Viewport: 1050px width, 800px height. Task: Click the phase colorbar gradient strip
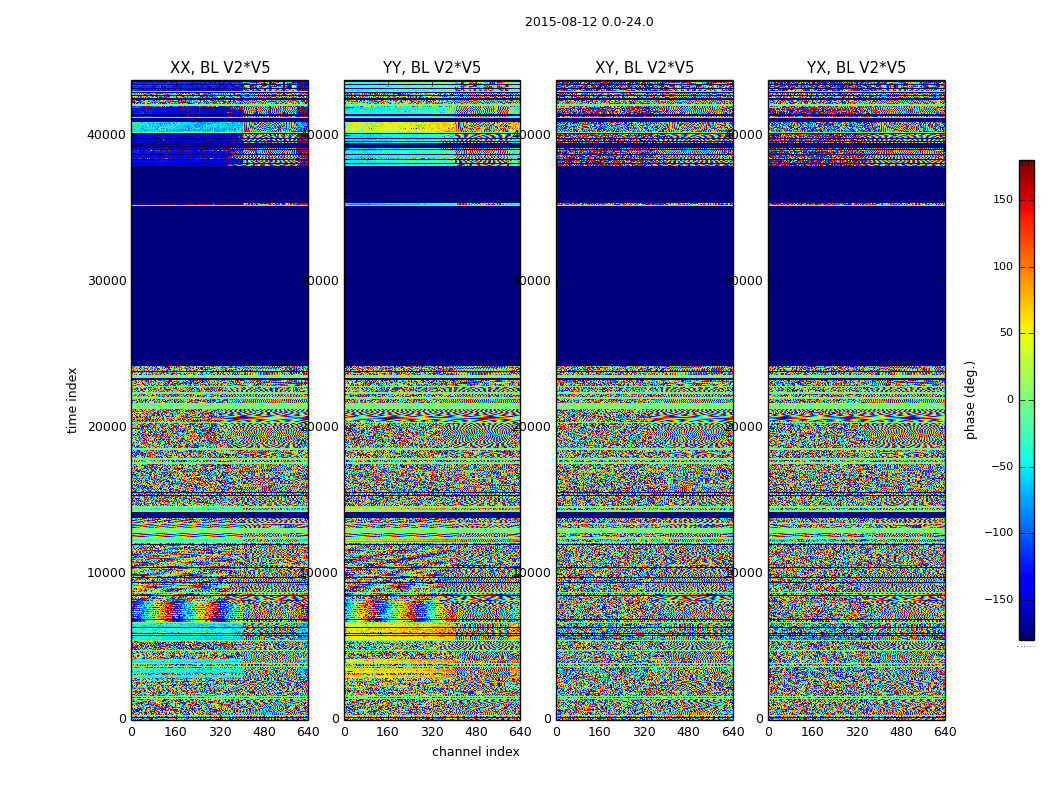coord(1027,400)
